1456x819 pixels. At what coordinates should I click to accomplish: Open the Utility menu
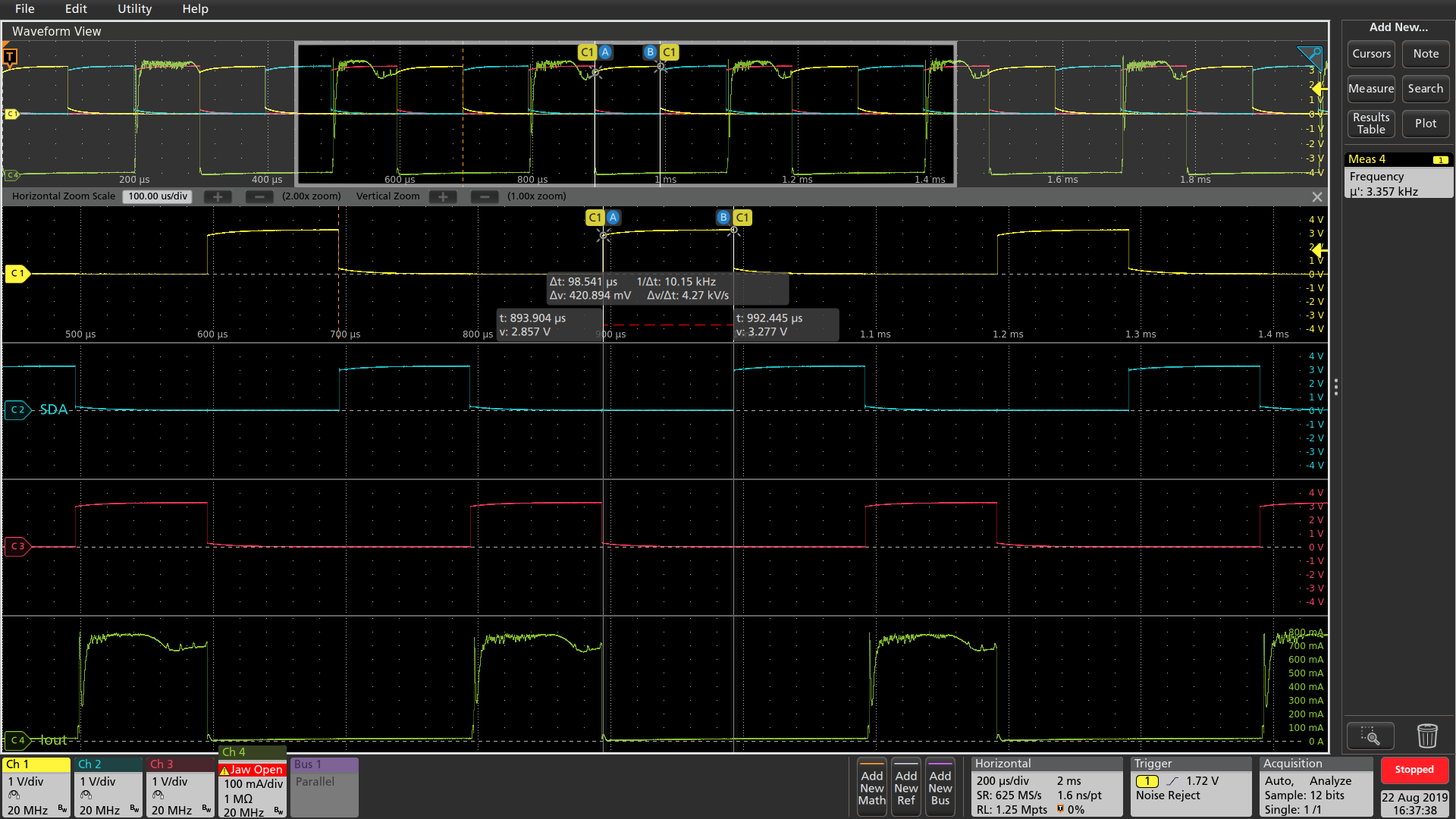[134, 9]
